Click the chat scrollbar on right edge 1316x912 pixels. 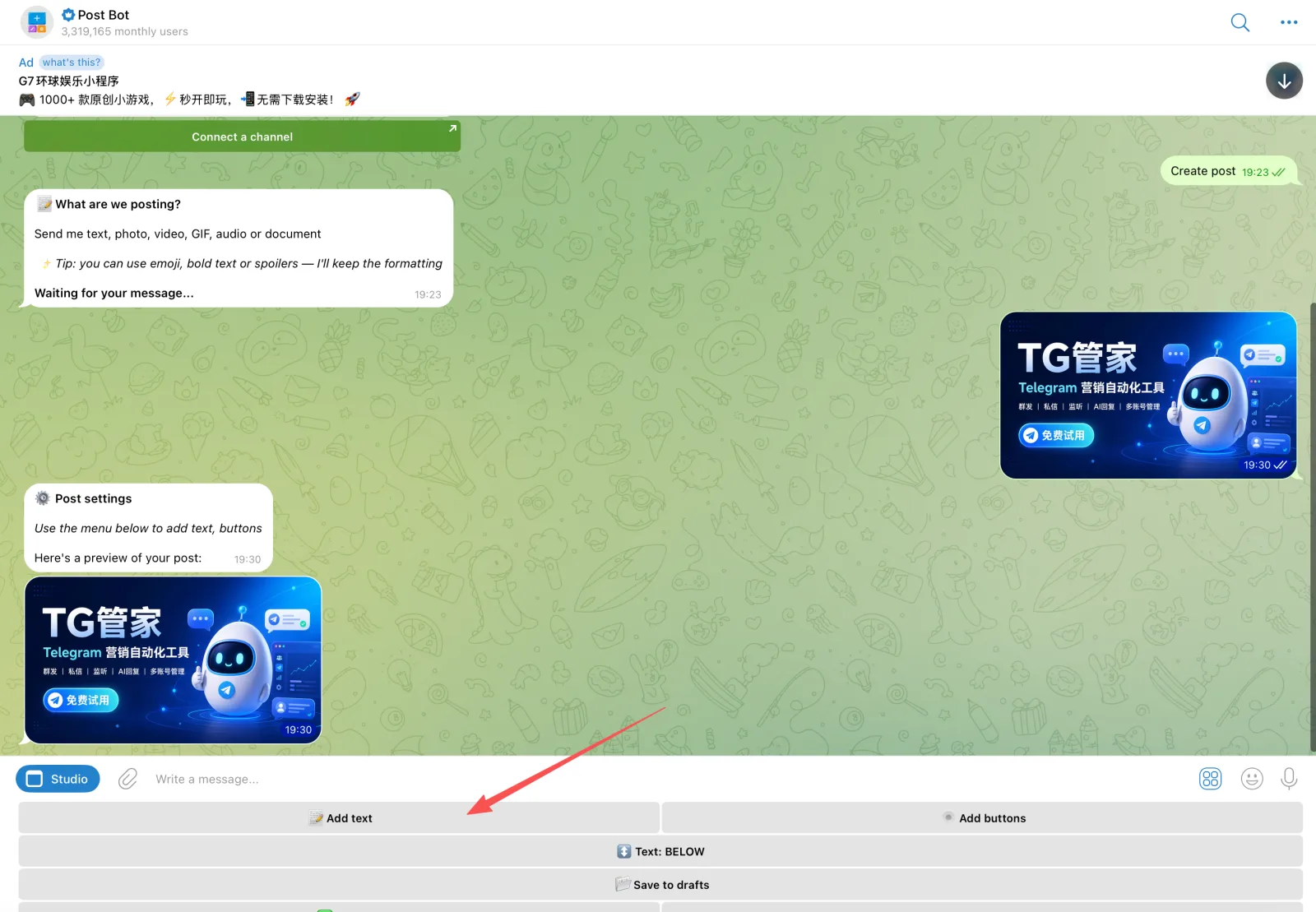point(1313,526)
